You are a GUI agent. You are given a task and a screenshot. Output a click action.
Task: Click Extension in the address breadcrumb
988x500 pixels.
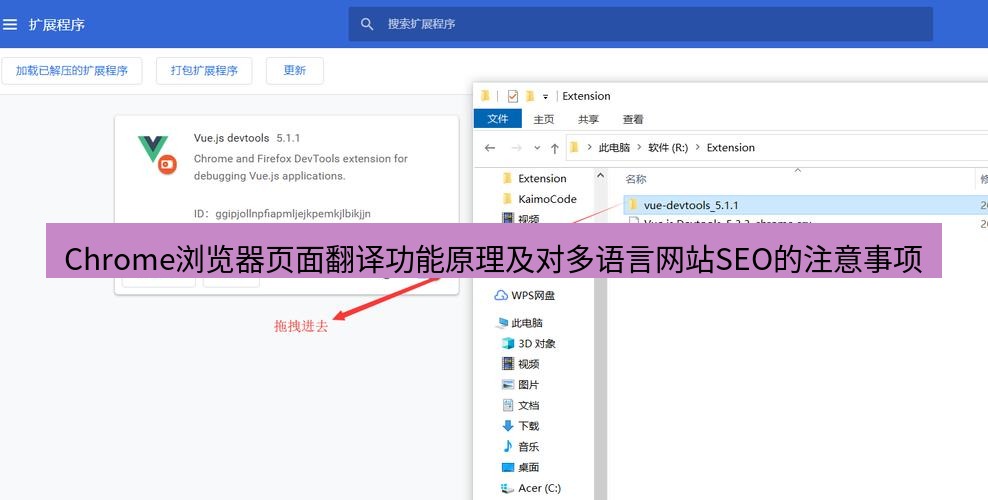point(731,147)
